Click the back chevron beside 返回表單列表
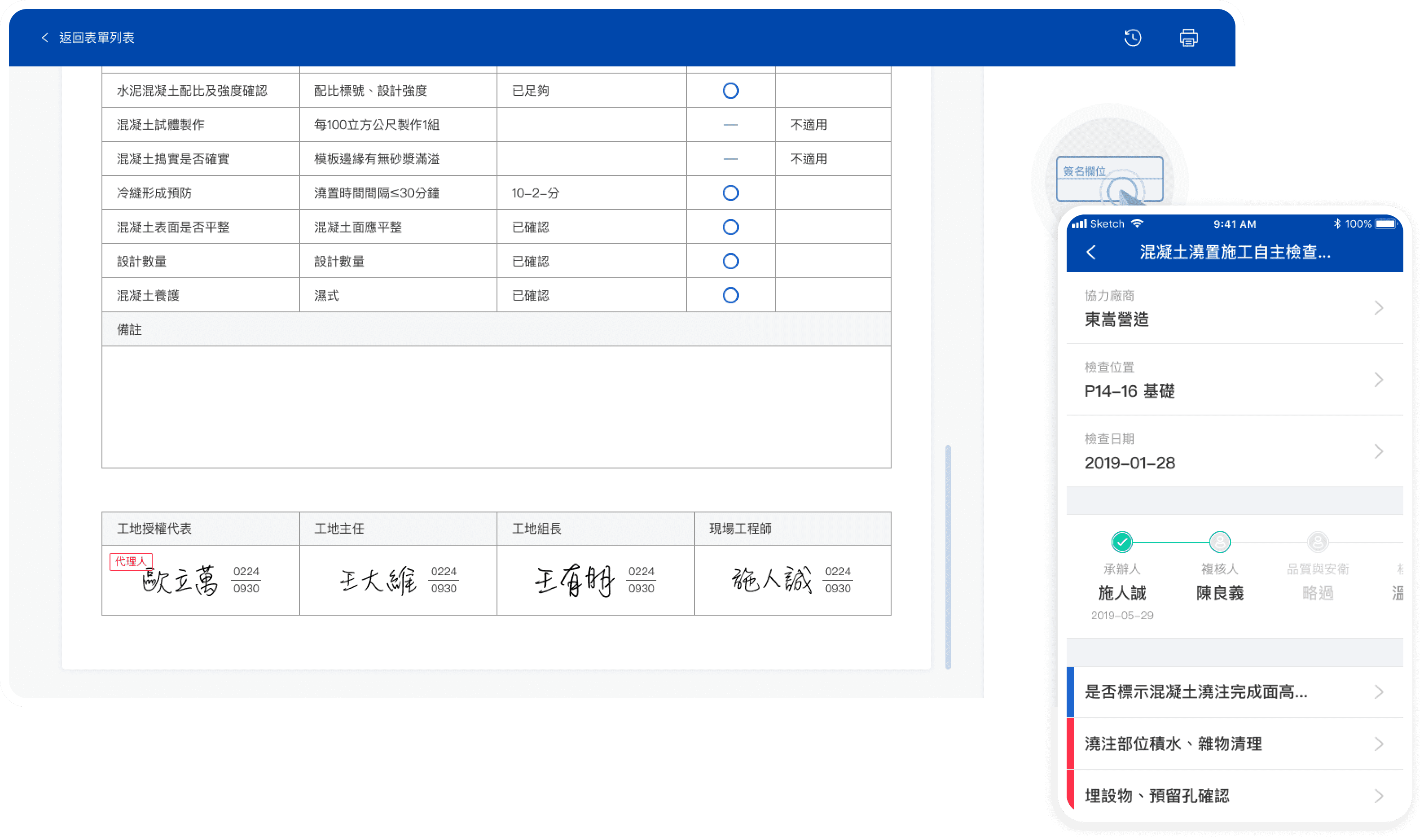Screen dimensions: 1424x840 click(x=45, y=38)
